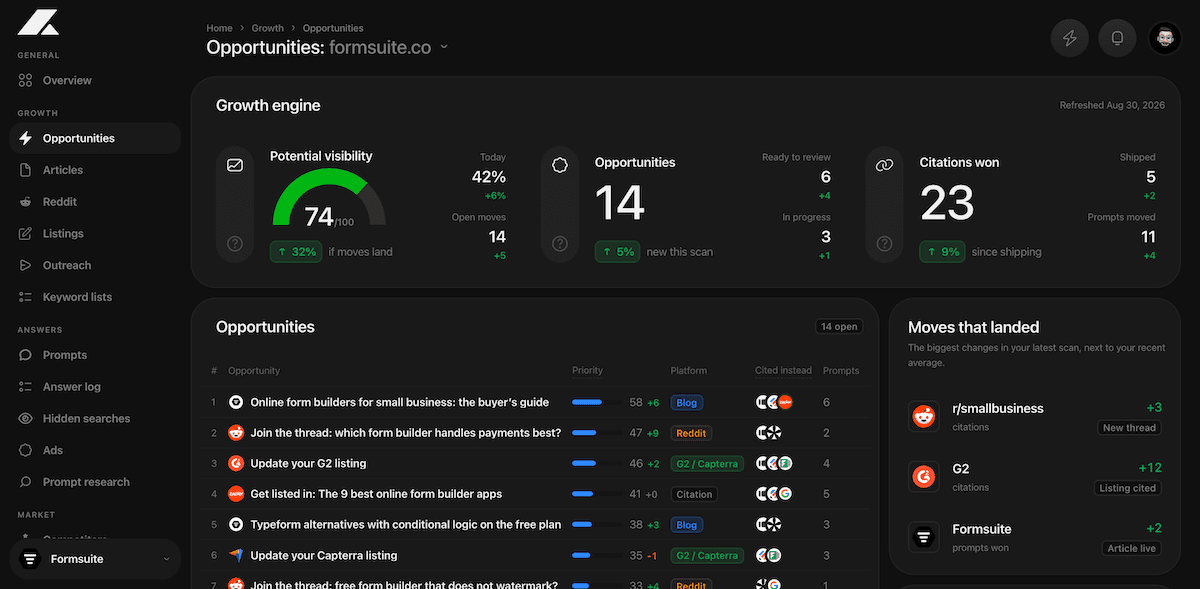This screenshot has width=1200, height=589.
Task: Click the 9% since shipping badge
Action: click(x=942, y=252)
